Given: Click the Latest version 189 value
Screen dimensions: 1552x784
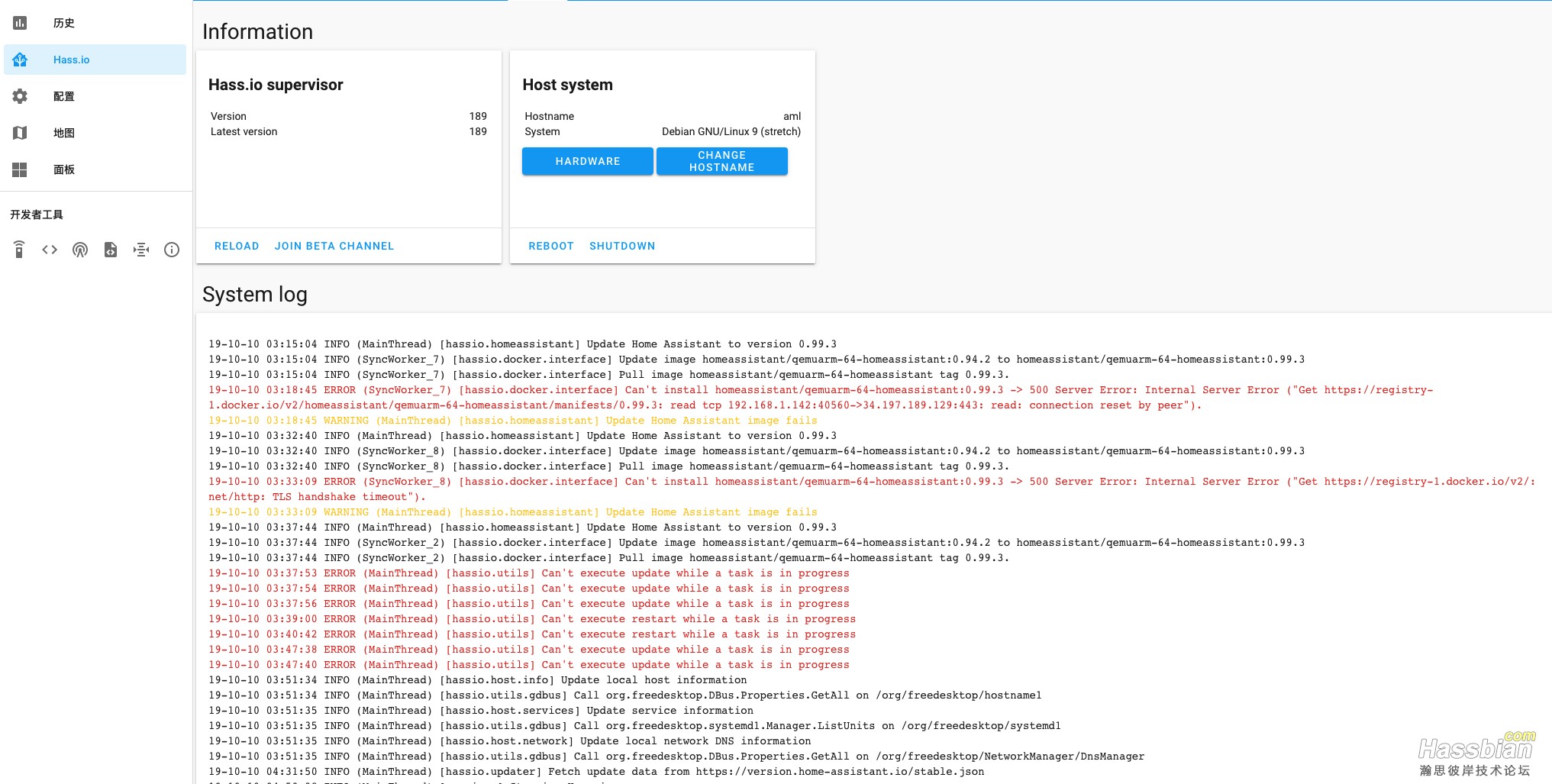Looking at the screenshot, I should pyautogui.click(x=478, y=131).
